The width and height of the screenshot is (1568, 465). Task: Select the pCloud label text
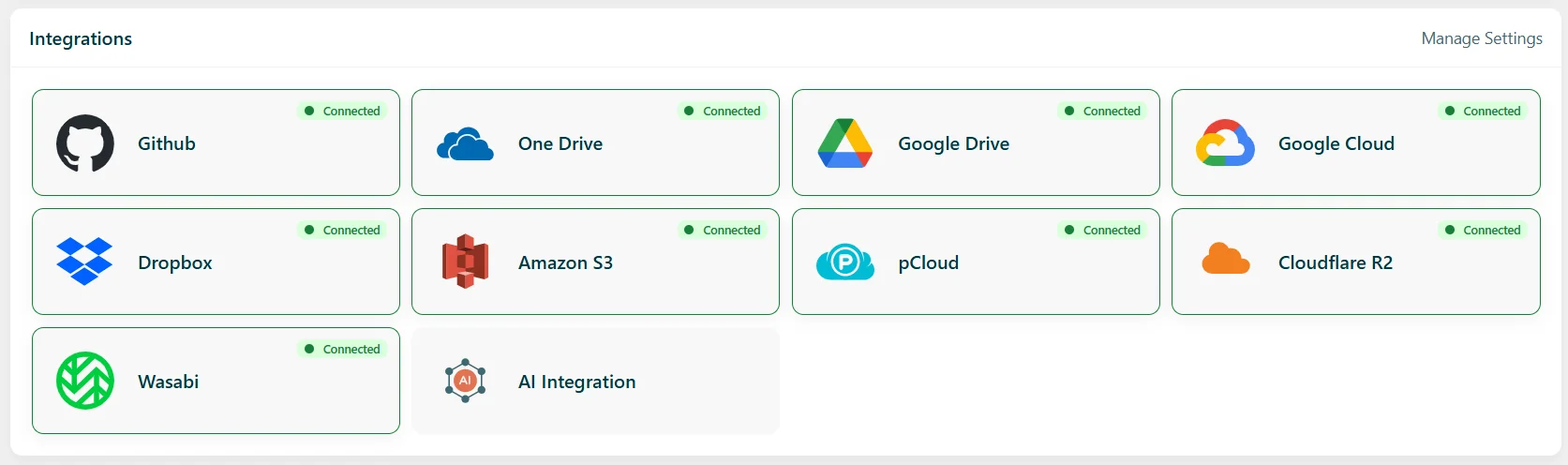point(928,263)
